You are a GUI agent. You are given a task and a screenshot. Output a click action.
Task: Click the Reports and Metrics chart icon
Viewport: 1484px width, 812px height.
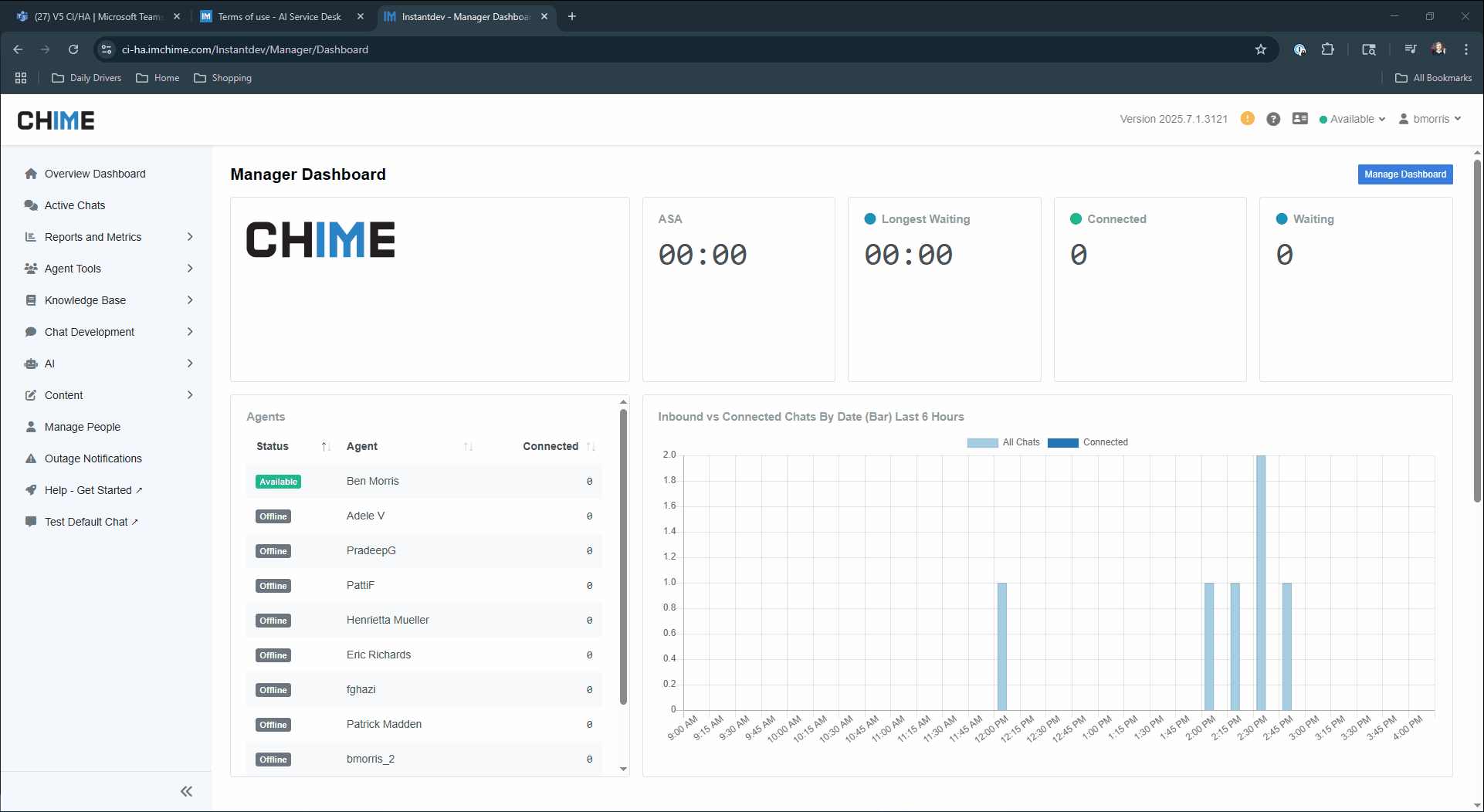pyautogui.click(x=31, y=237)
